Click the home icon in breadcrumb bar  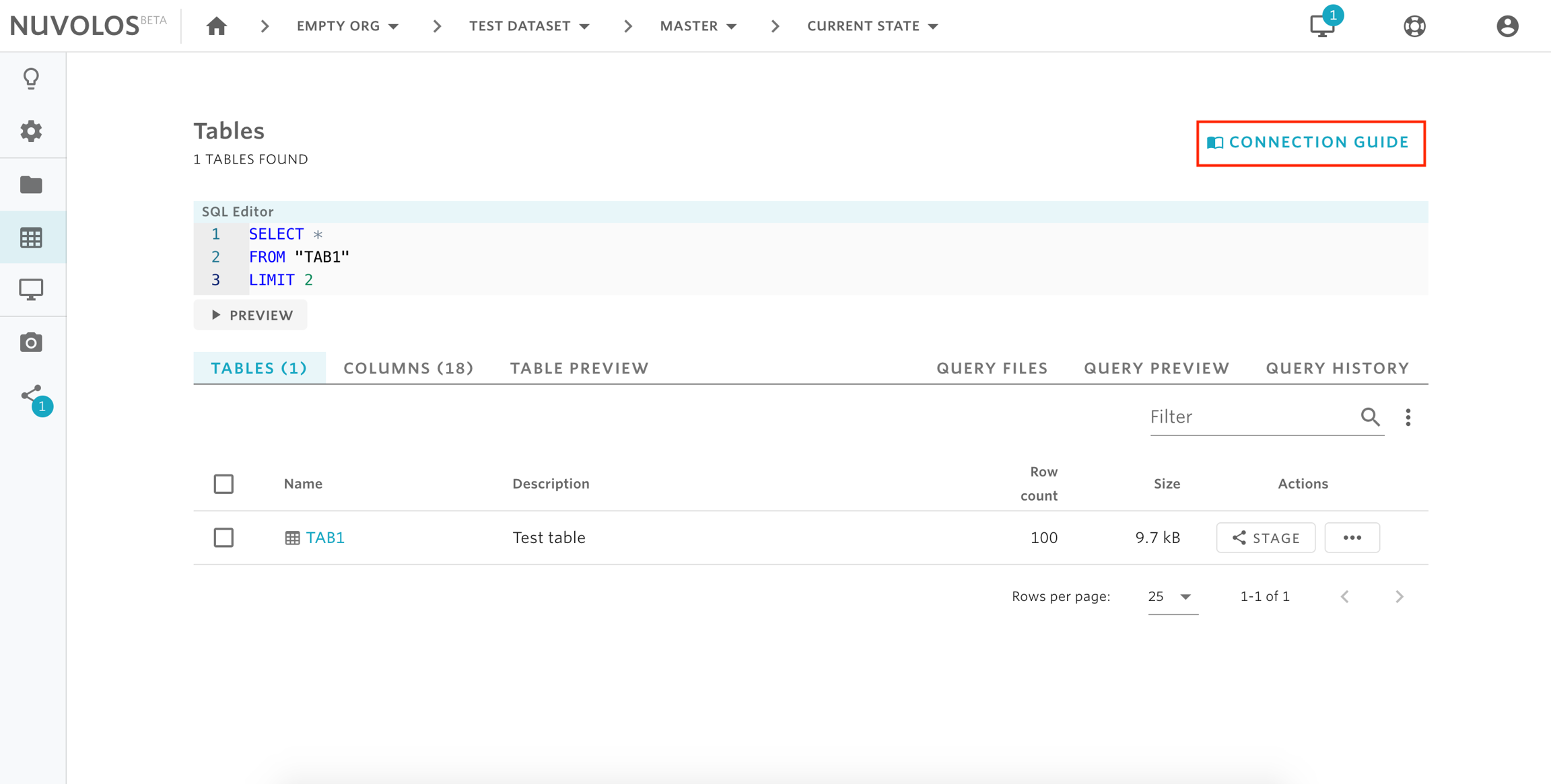216,26
